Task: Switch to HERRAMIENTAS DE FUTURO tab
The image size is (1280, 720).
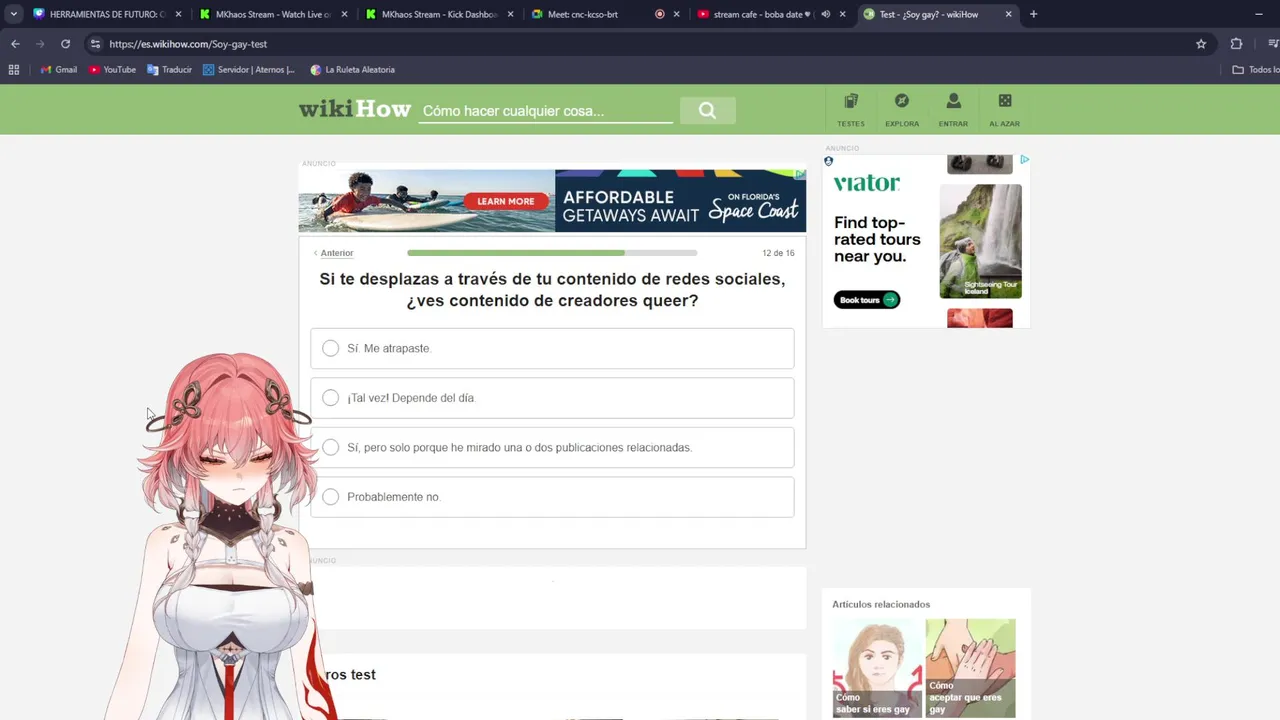Action: point(105,14)
